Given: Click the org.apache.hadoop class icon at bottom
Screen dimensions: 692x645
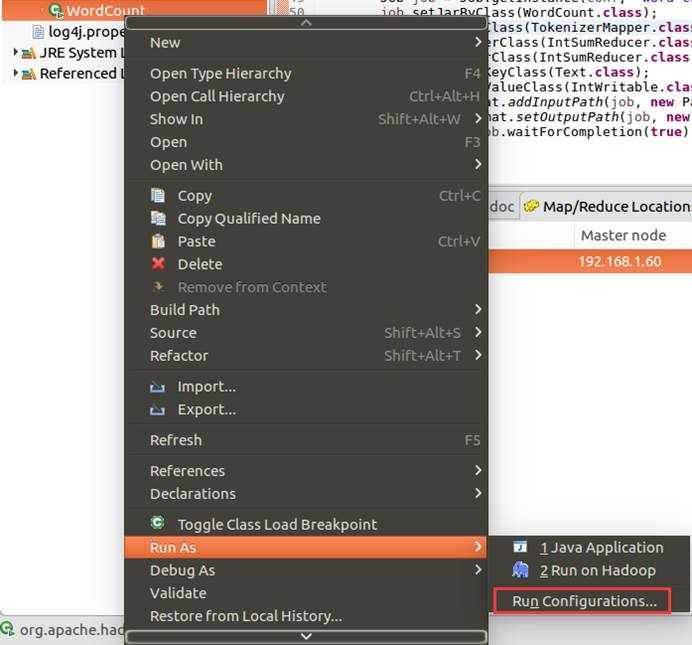Looking at the screenshot, I should coord(8,629).
